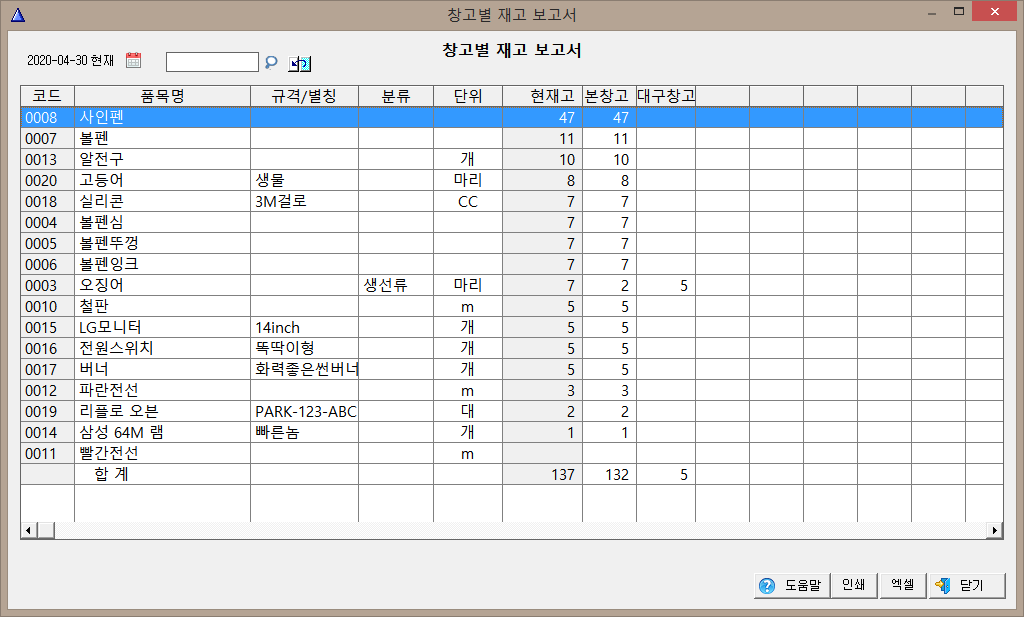
Task: Select the 버너 item cell
Action: 163,369
